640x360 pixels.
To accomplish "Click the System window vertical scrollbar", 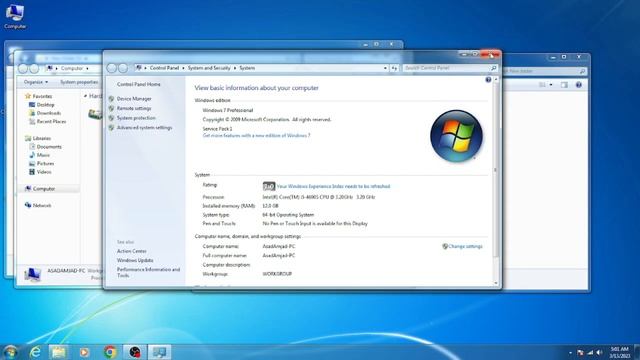I will pyautogui.click(x=496, y=170).
